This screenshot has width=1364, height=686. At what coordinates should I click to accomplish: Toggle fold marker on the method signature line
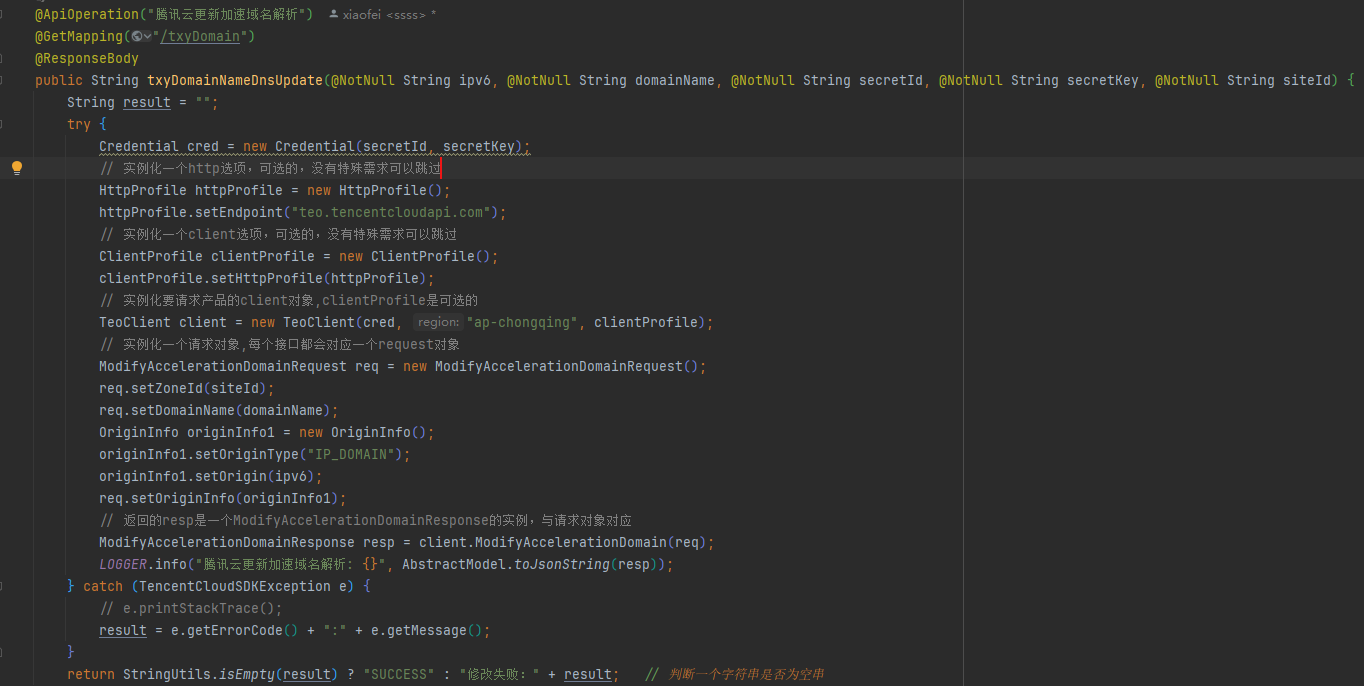pyautogui.click(x=3, y=80)
